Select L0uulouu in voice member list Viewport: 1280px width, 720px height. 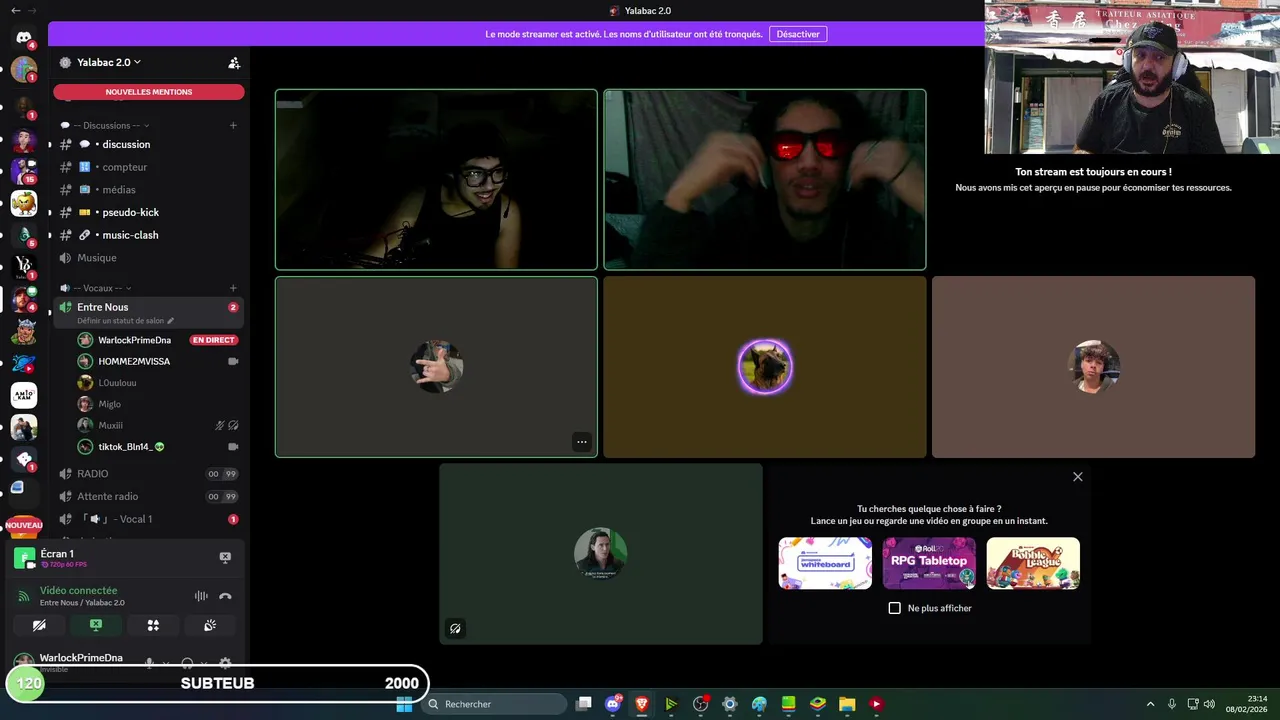158,383
